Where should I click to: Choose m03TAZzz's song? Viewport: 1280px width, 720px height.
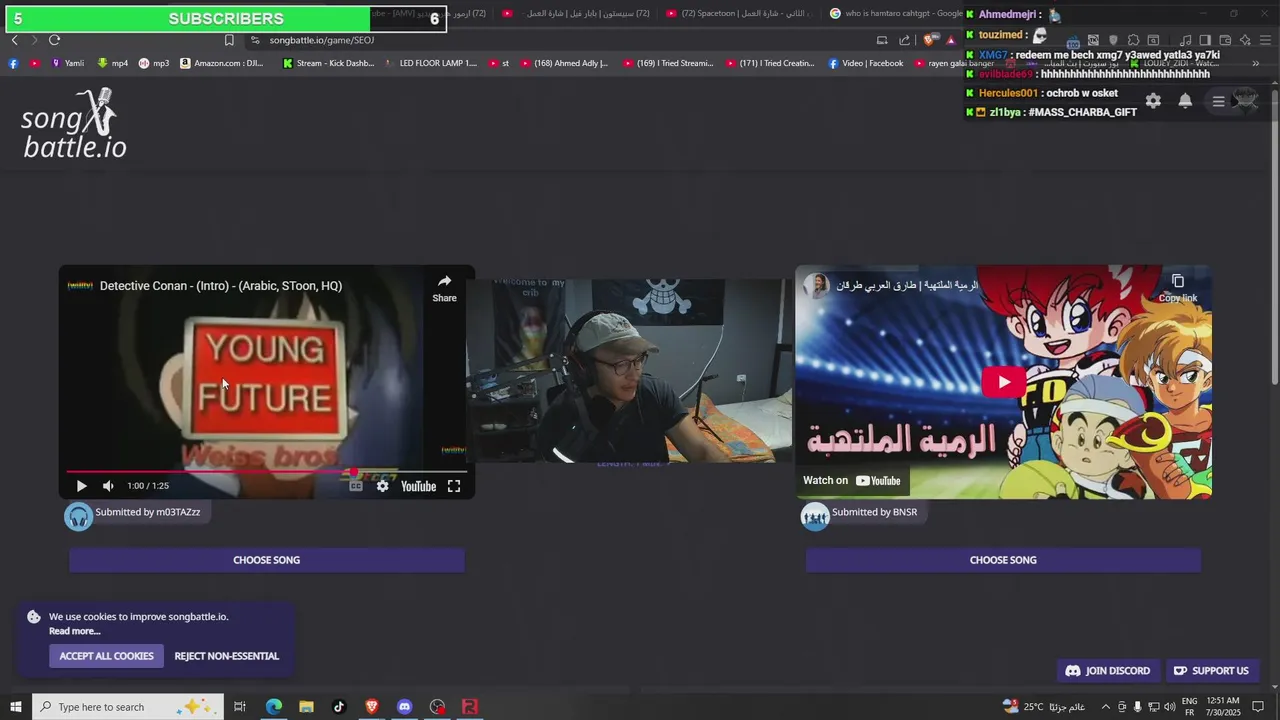click(x=266, y=560)
